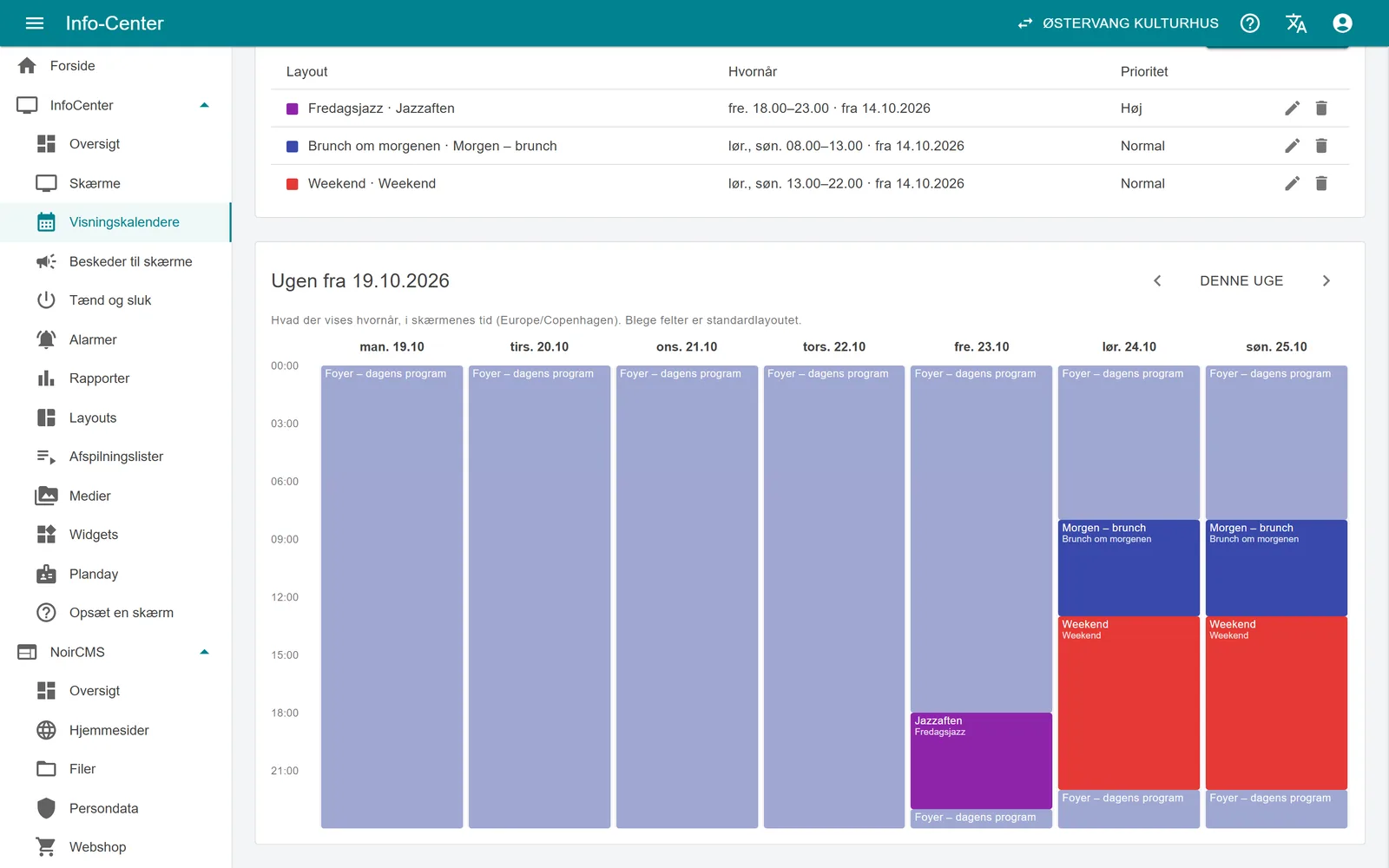Open the hamburger navigation menu
This screenshot has height=868, width=1389.
[x=35, y=23]
